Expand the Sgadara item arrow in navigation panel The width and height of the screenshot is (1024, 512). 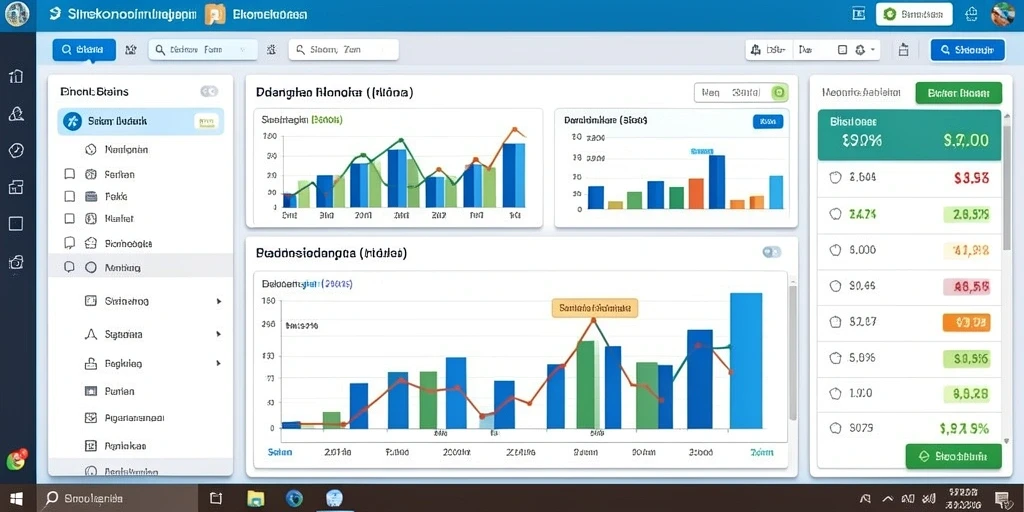tap(219, 334)
